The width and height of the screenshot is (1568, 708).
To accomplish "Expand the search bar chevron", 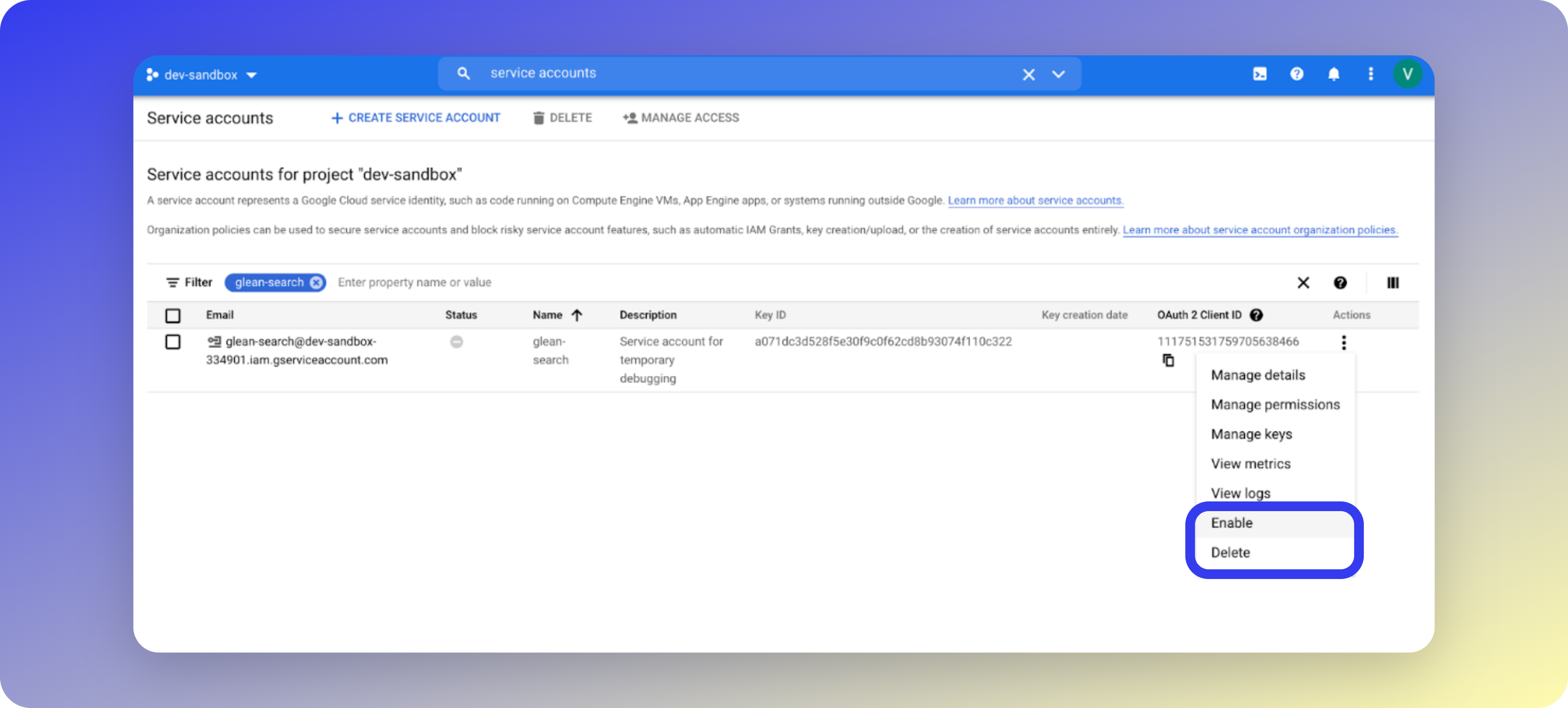I will [1059, 74].
